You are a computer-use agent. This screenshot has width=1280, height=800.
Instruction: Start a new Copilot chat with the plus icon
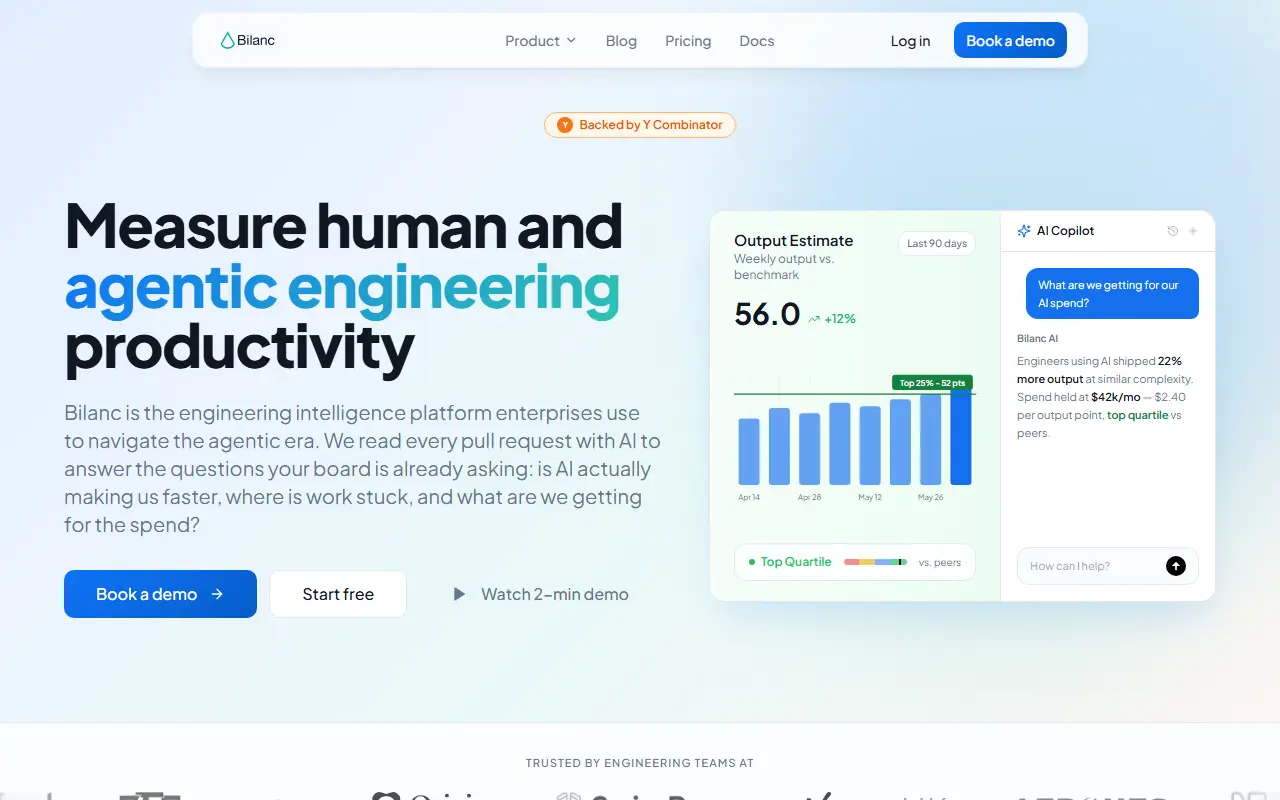pyautogui.click(x=1193, y=231)
